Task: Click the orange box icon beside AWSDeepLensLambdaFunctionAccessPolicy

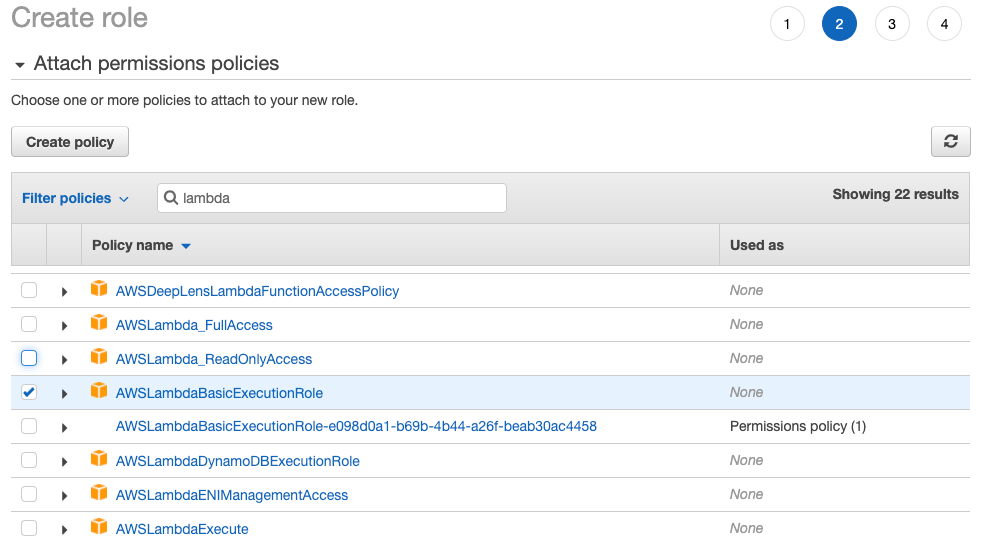Action: click(x=99, y=288)
